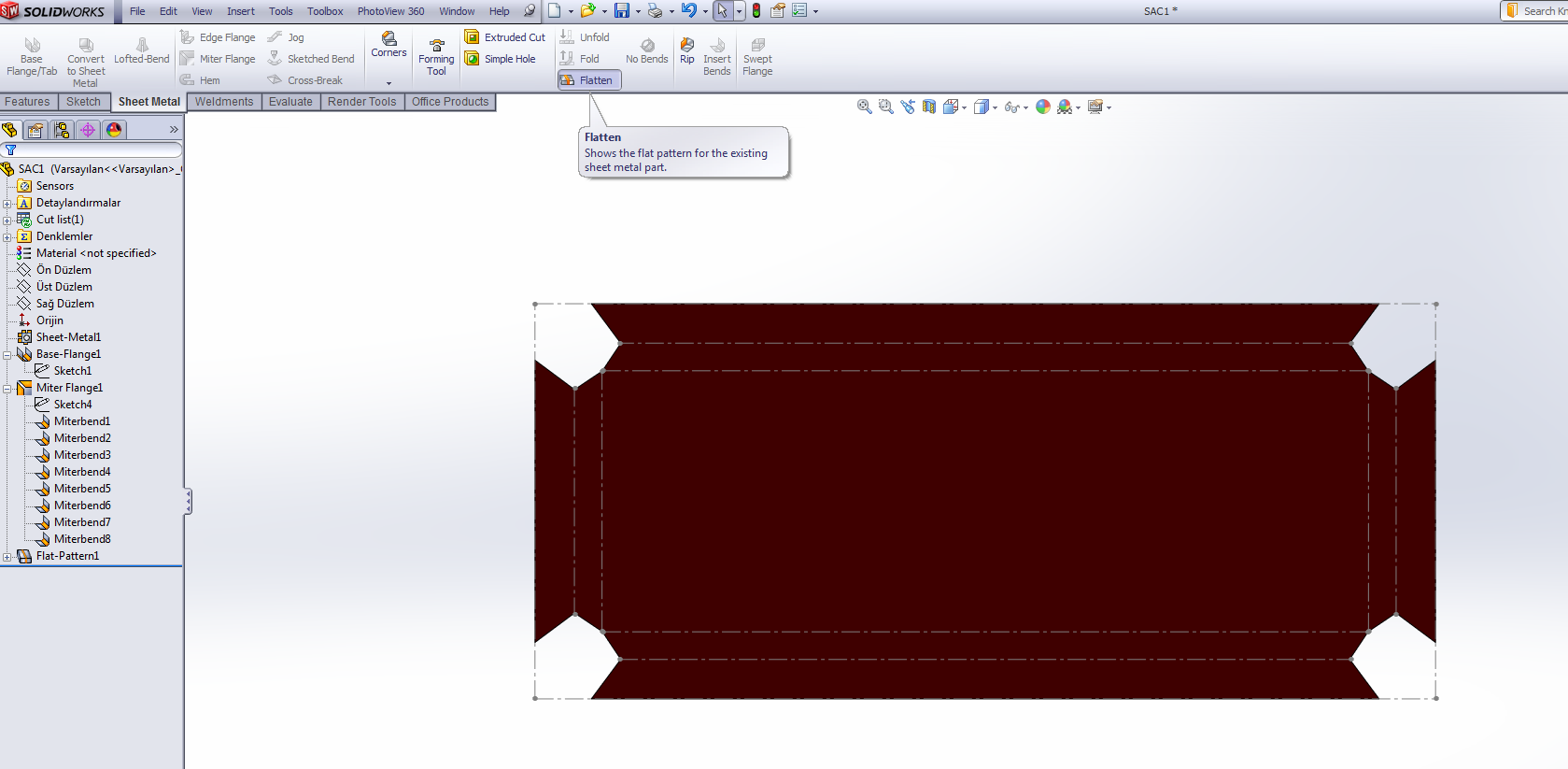Toggle the Section View icon
Image resolution: width=1568 pixels, height=769 pixels.
click(x=929, y=107)
